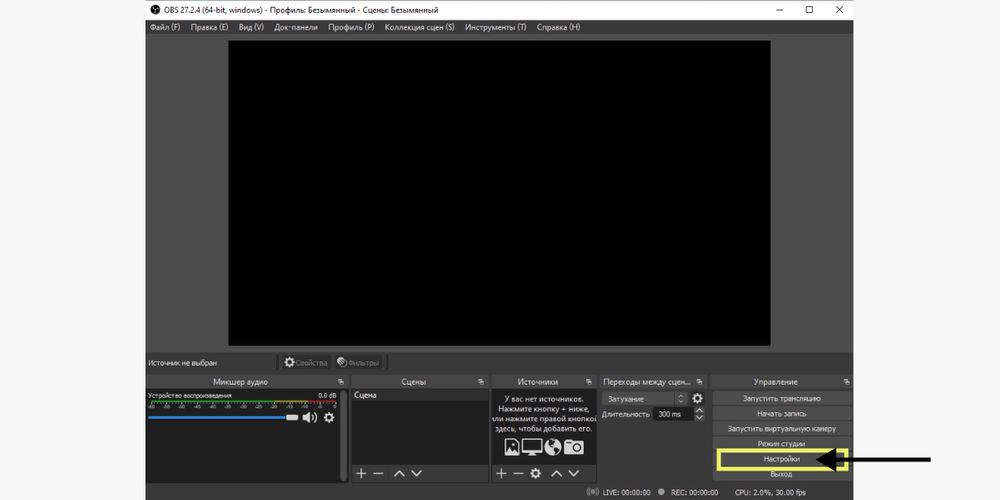Open the Правка (E) menu
Viewport: 1000px width, 500px height.
coord(209,27)
